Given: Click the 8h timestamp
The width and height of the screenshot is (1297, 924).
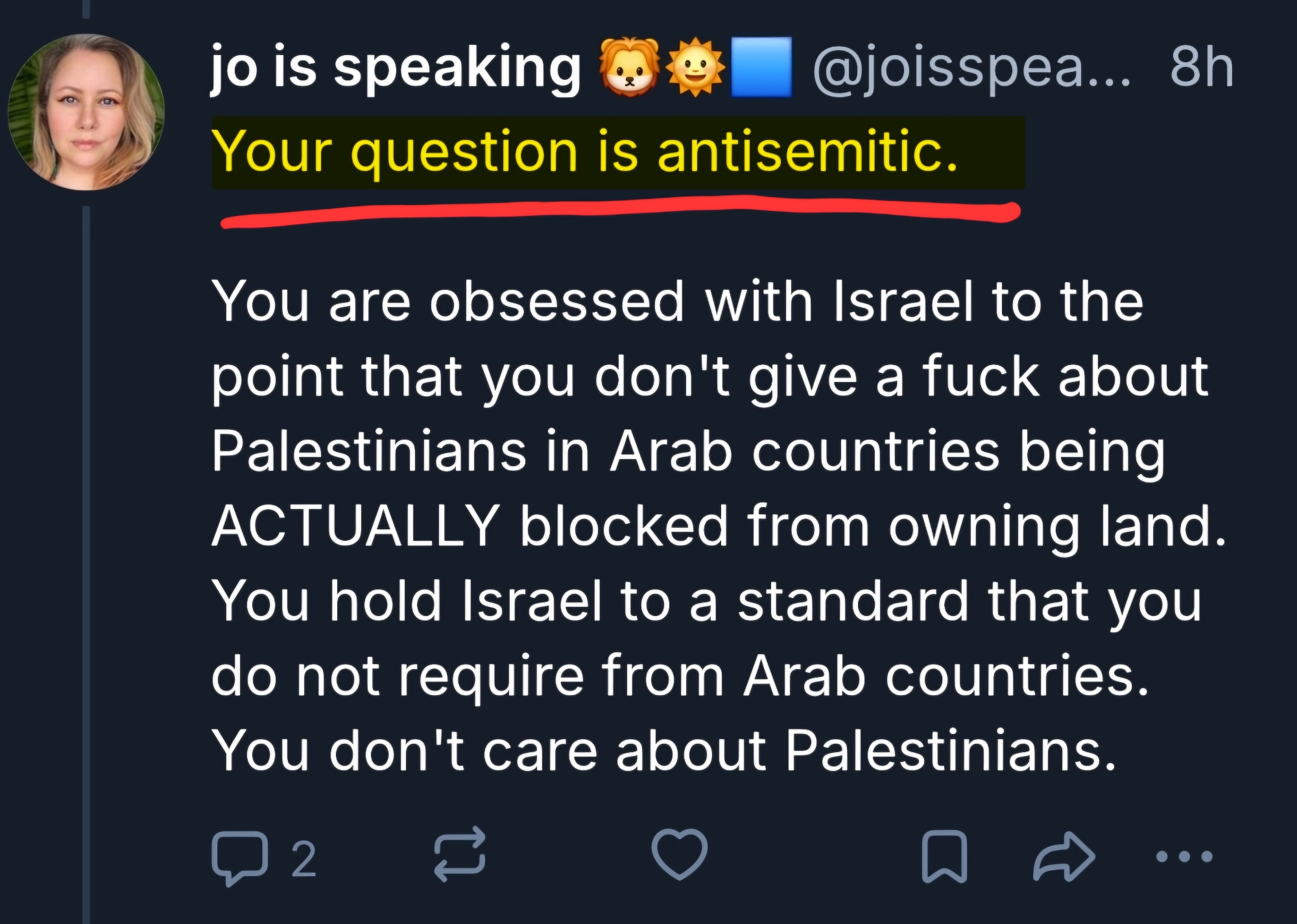Looking at the screenshot, I should (x=1201, y=67).
